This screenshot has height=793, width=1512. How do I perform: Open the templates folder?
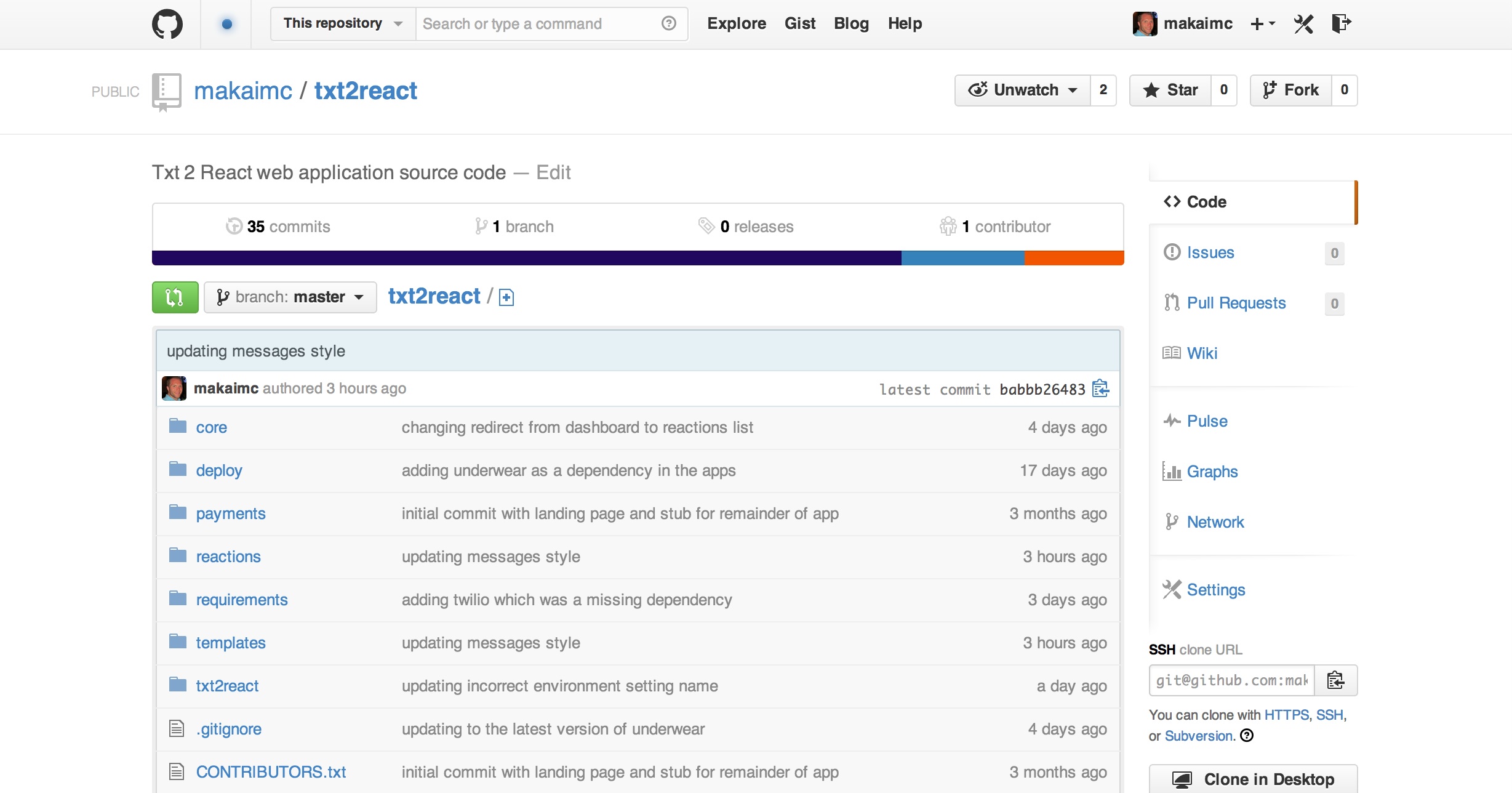(231, 643)
